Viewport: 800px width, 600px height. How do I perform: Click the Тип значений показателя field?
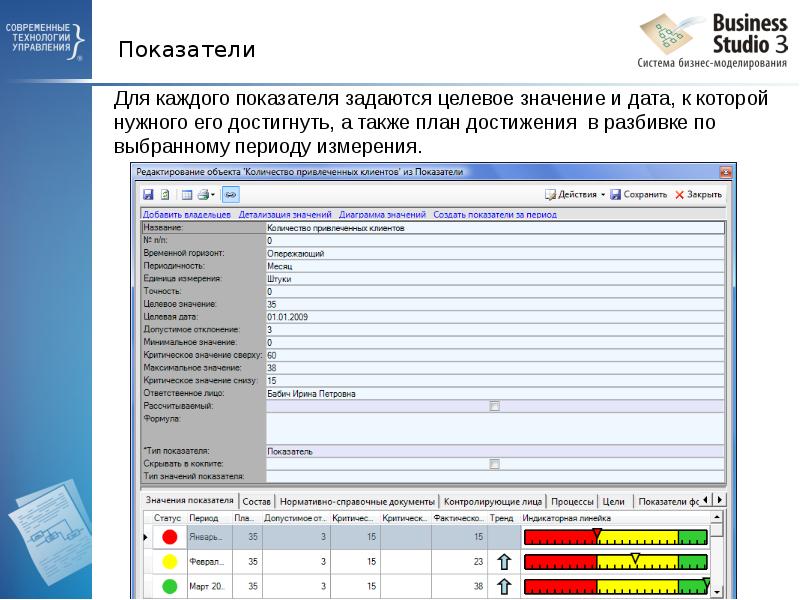[x=495, y=477]
